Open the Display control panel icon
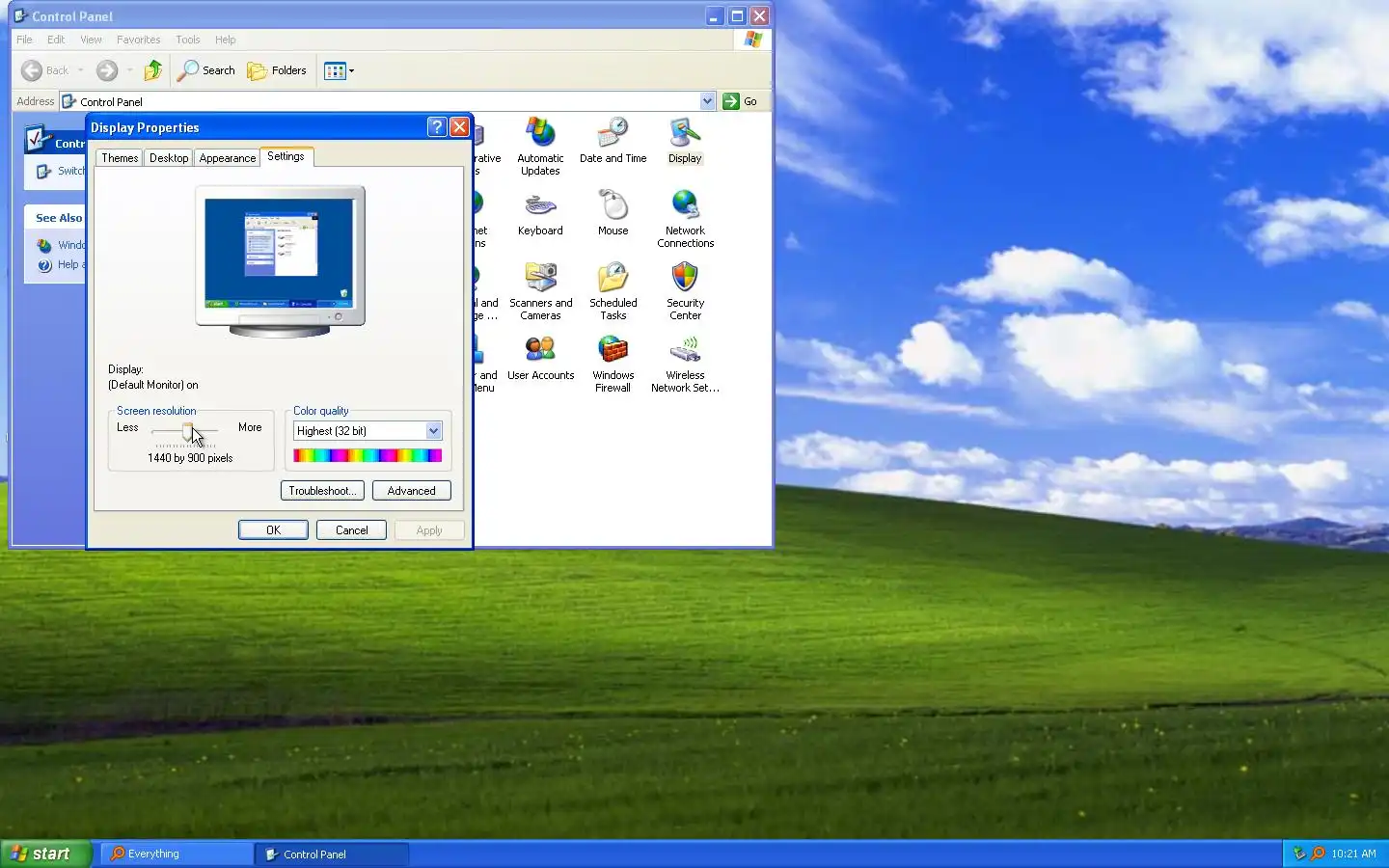 click(x=685, y=140)
